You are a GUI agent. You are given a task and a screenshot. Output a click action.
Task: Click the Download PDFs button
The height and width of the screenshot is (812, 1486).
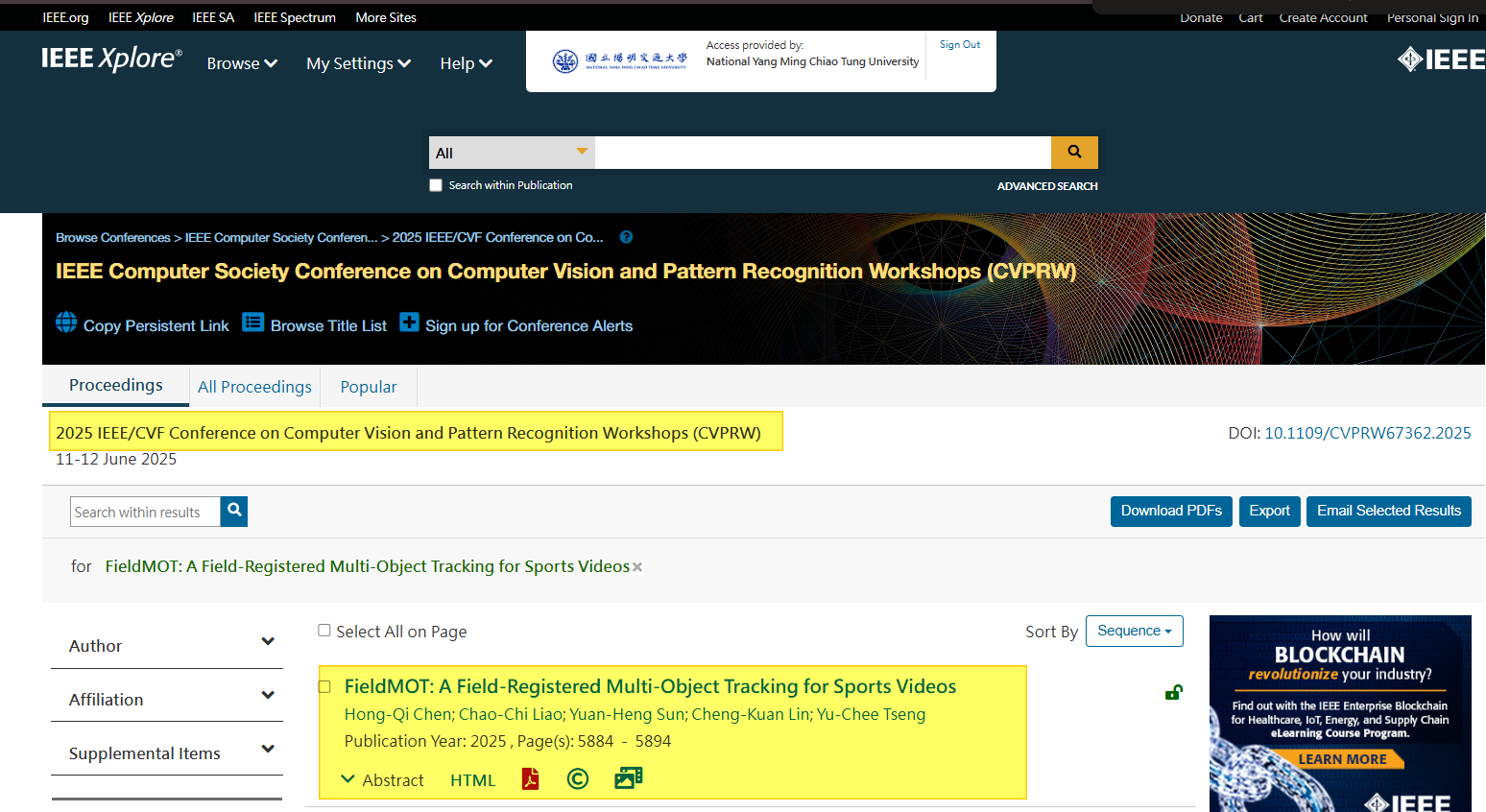(1170, 511)
